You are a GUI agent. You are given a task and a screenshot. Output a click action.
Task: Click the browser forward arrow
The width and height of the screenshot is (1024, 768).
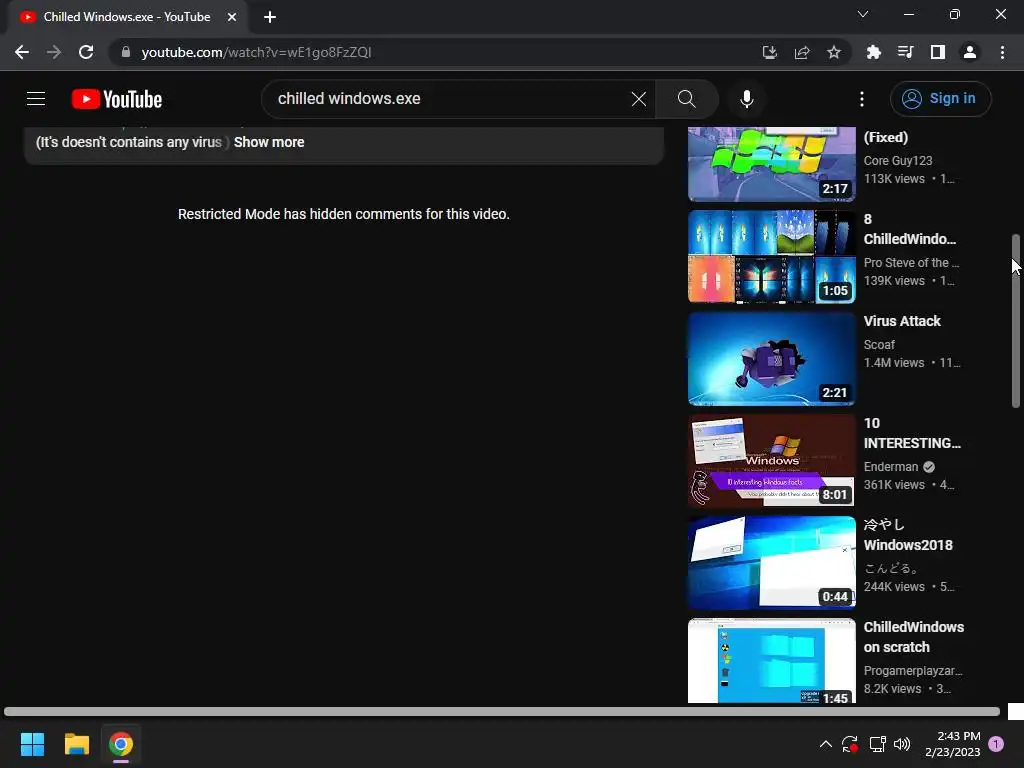pos(54,52)
